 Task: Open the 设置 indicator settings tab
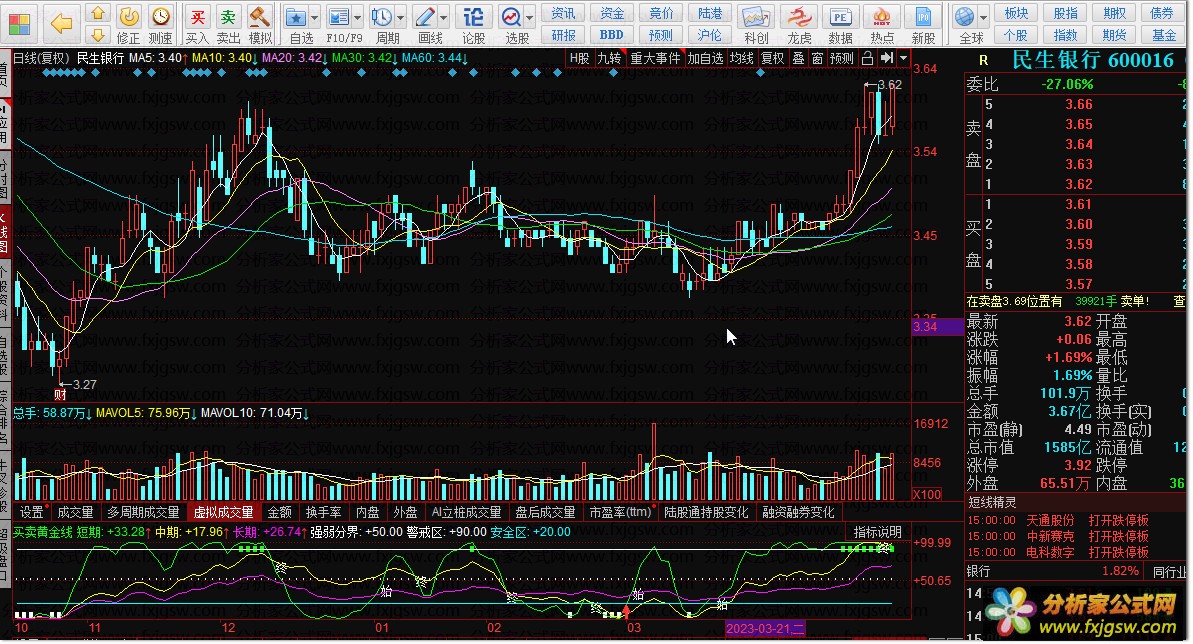(32, 512)
